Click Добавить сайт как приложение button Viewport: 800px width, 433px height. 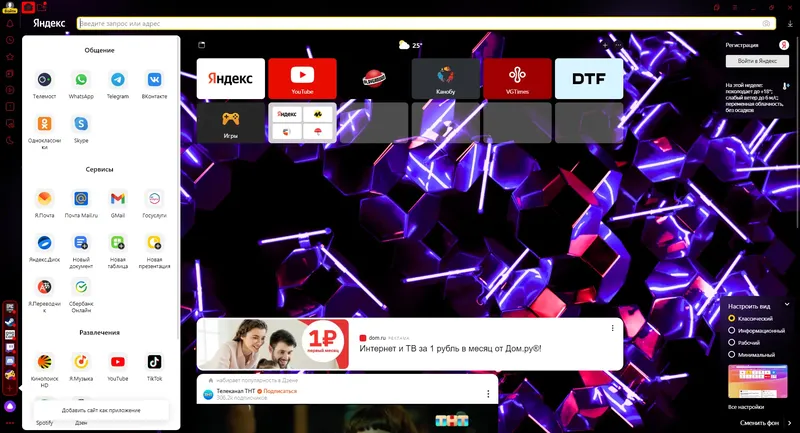coord(101,410)
